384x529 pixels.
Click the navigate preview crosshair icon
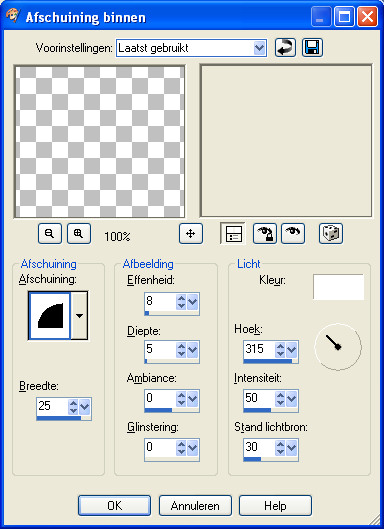tap(191, 233)
